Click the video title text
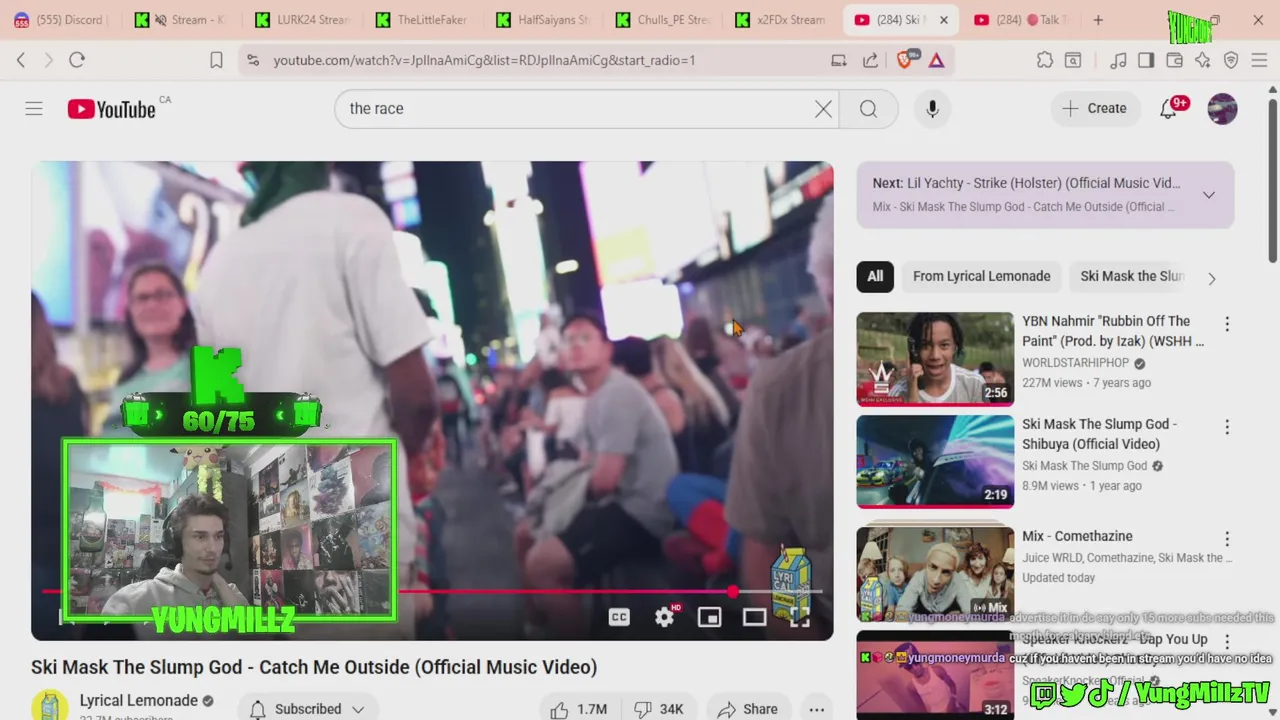The height and width of the screenshot is (720, 1280). click(x=314, y=667)
